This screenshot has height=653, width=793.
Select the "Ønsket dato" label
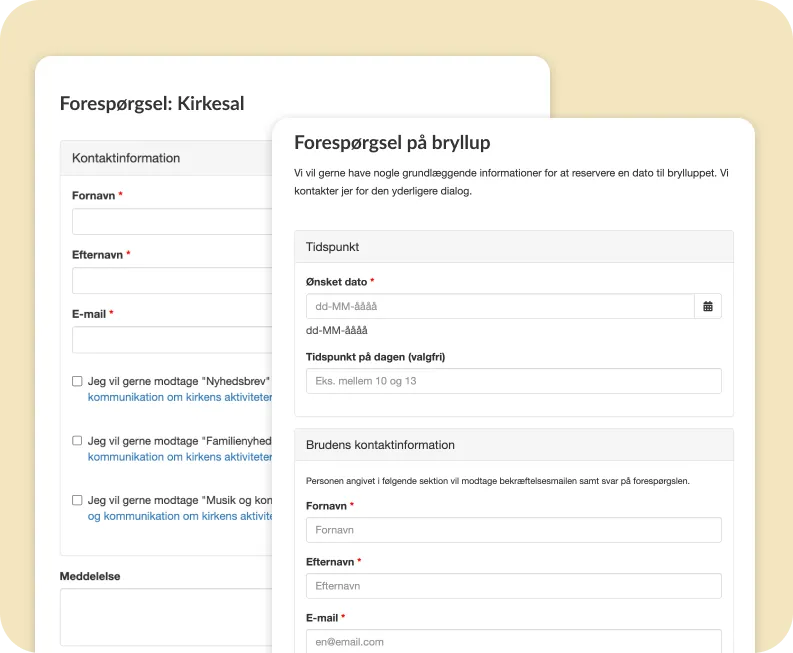click(336, 282)
